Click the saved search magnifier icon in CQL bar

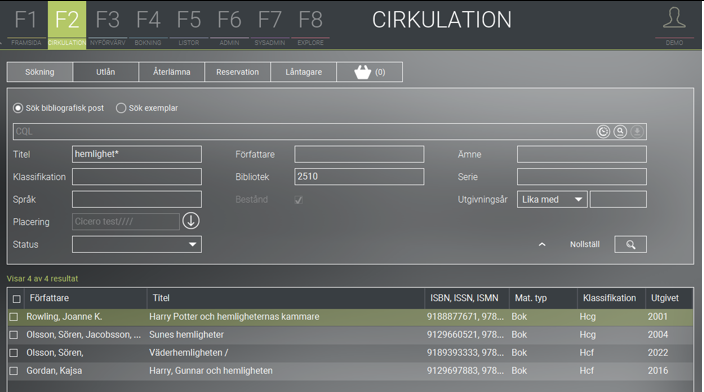tap(620, 132)
